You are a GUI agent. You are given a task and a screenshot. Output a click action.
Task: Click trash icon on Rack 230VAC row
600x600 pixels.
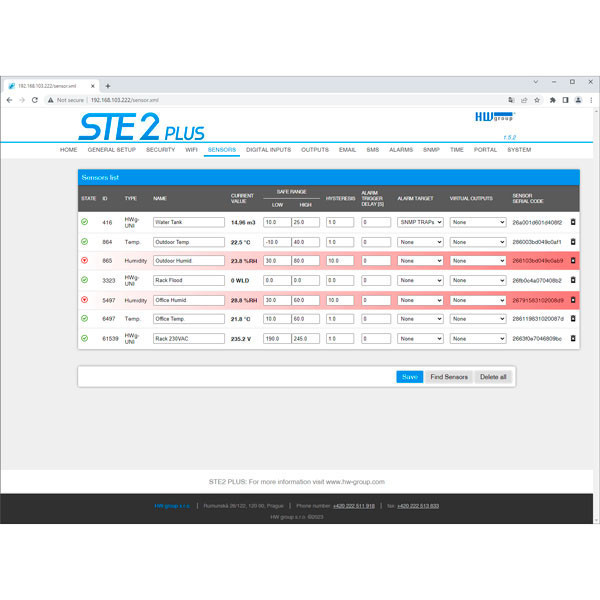573,338
